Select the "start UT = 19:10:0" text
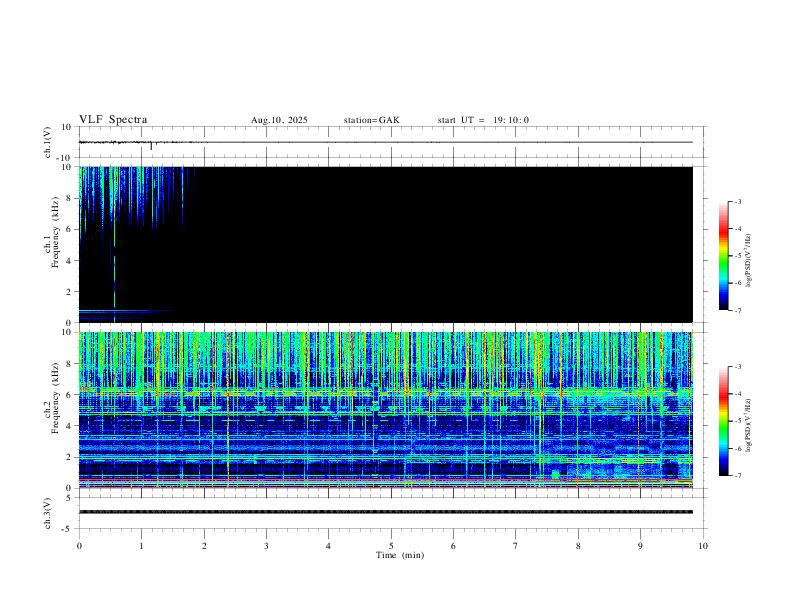This screenshot has width=792, height=612. tap(483, 120)
